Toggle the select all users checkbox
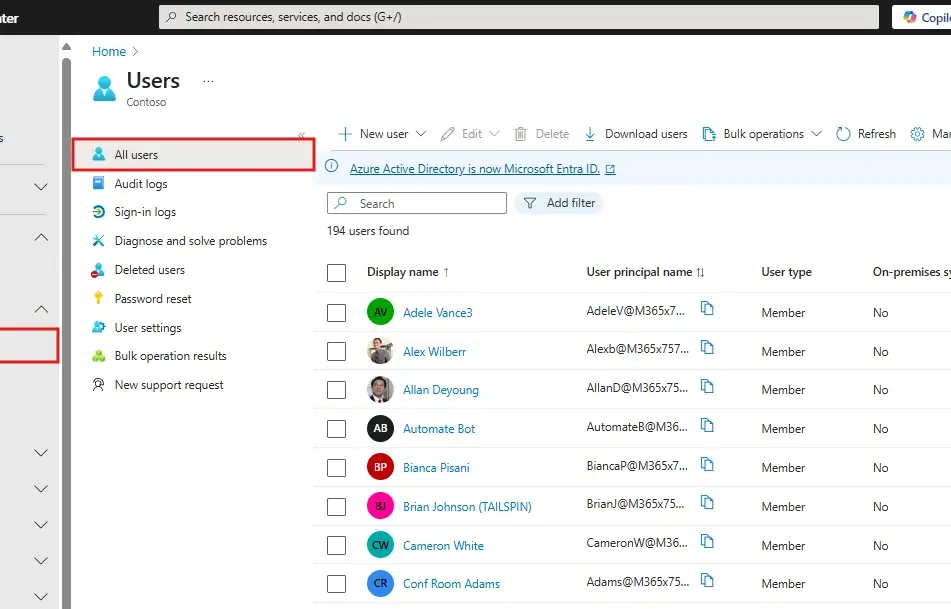Viewport: 951px width, 609px height. coord(337,272)
